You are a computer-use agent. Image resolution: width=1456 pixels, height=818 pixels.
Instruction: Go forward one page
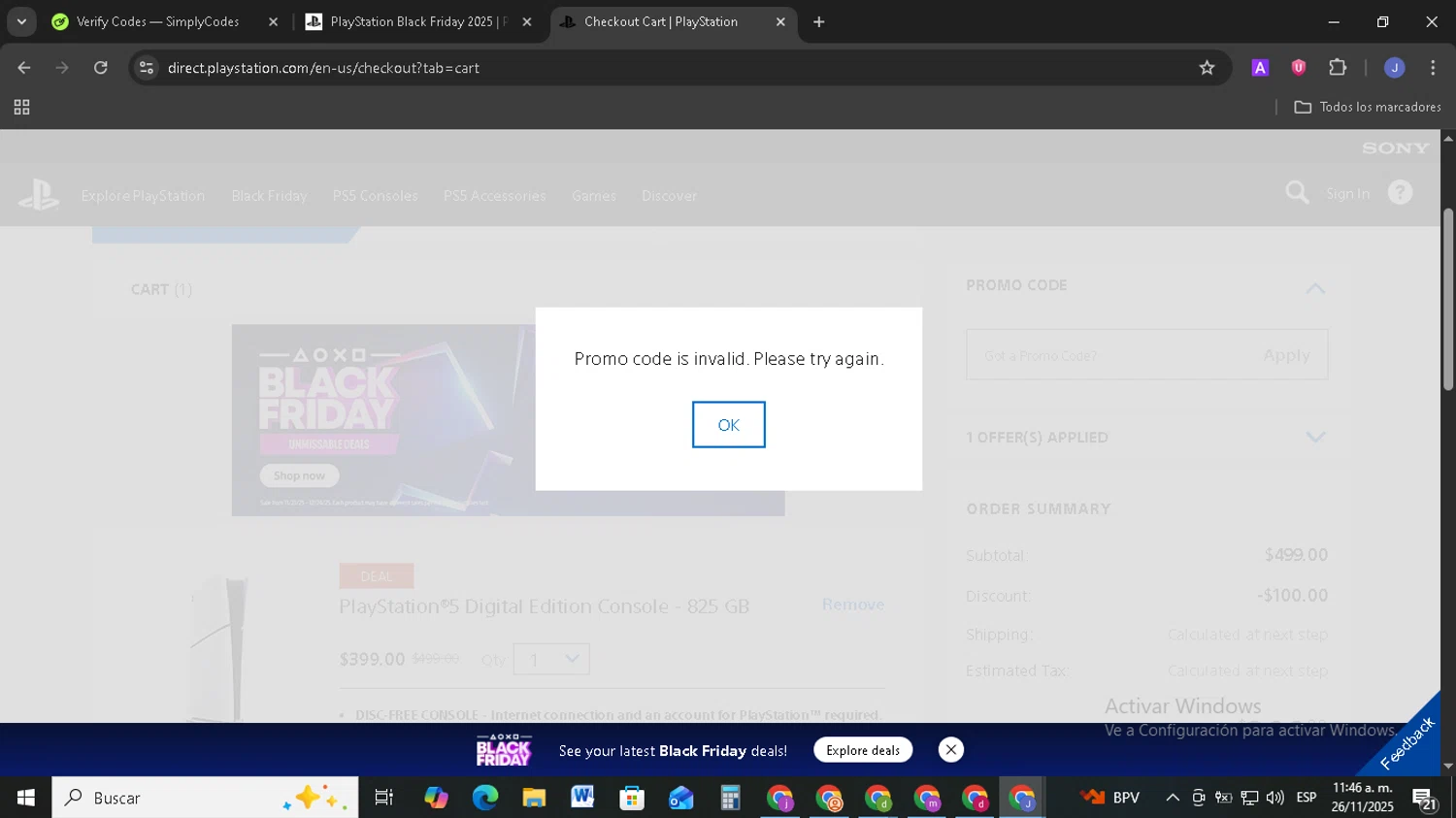(62, 68)
